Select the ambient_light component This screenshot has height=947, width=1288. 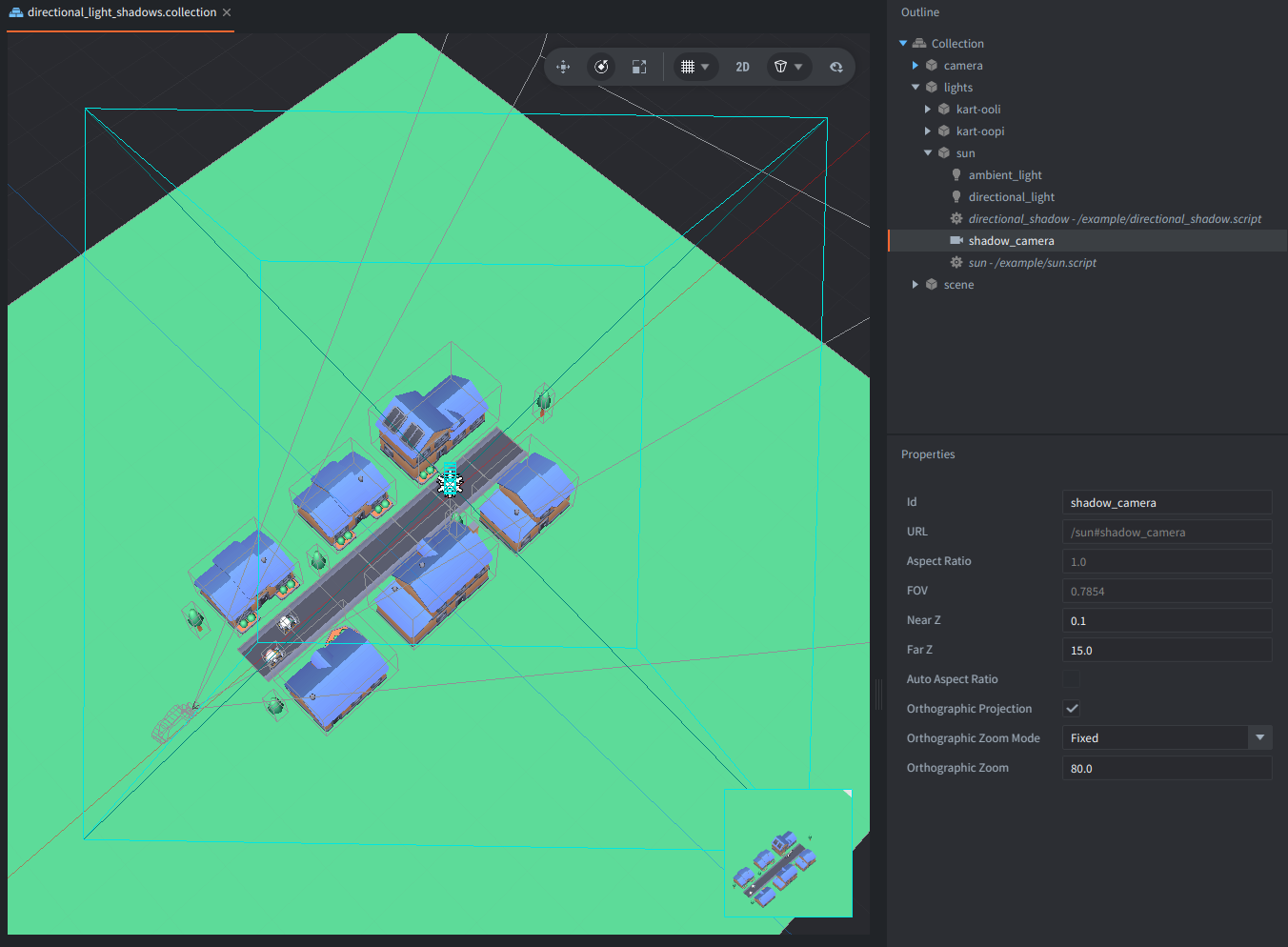coord(1005,175)
